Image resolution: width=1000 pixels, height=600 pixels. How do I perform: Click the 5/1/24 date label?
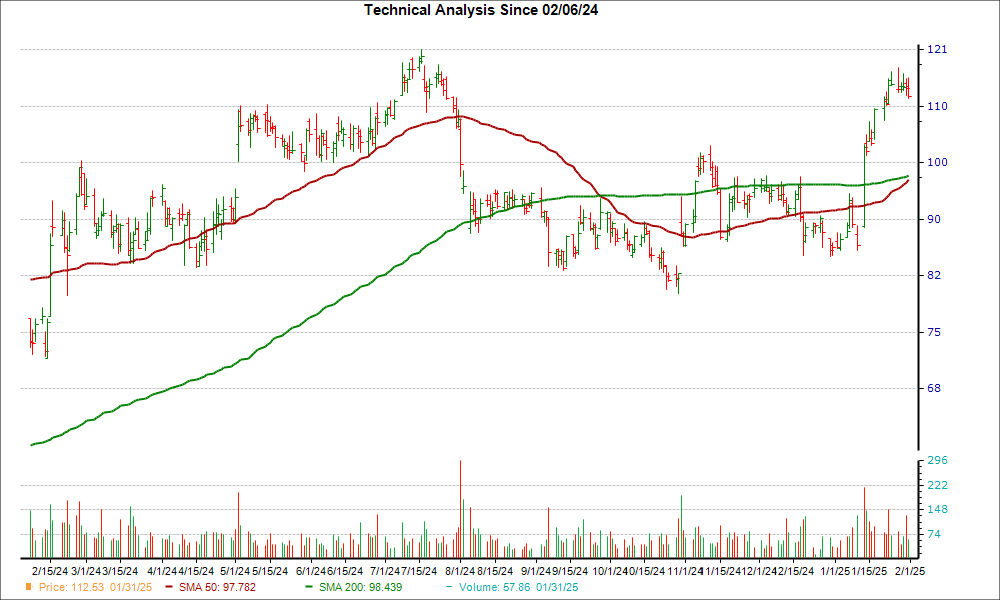(x=235, y=571)
